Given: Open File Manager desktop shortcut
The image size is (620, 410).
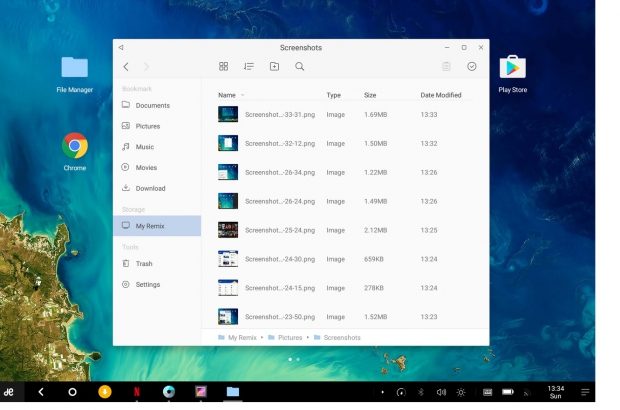Looking at the screenshot, I should [75, 74].
